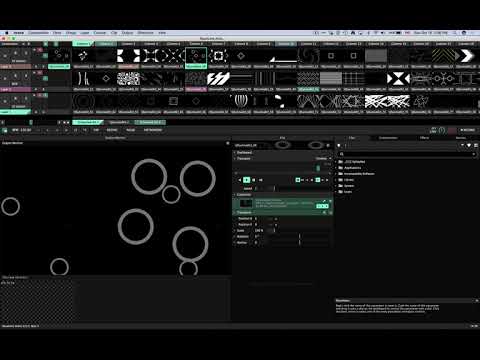Collapse the Transform section
Viewport: 480px width, 360px height.
[235, 212]
